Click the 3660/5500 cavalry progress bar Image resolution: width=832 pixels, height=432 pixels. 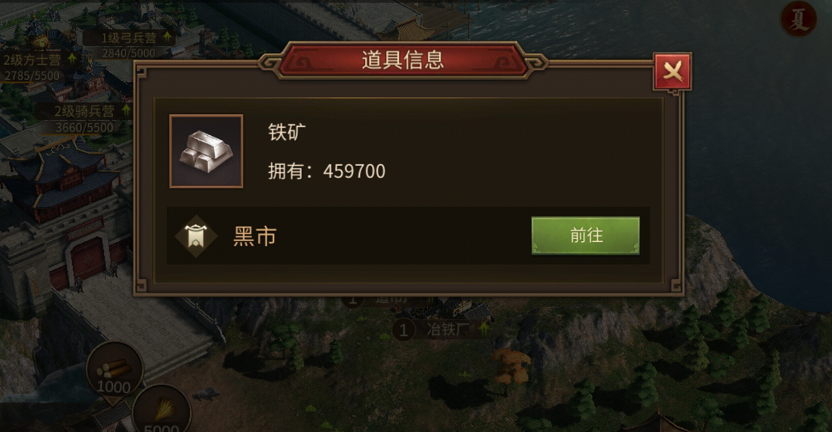[84, 127]
